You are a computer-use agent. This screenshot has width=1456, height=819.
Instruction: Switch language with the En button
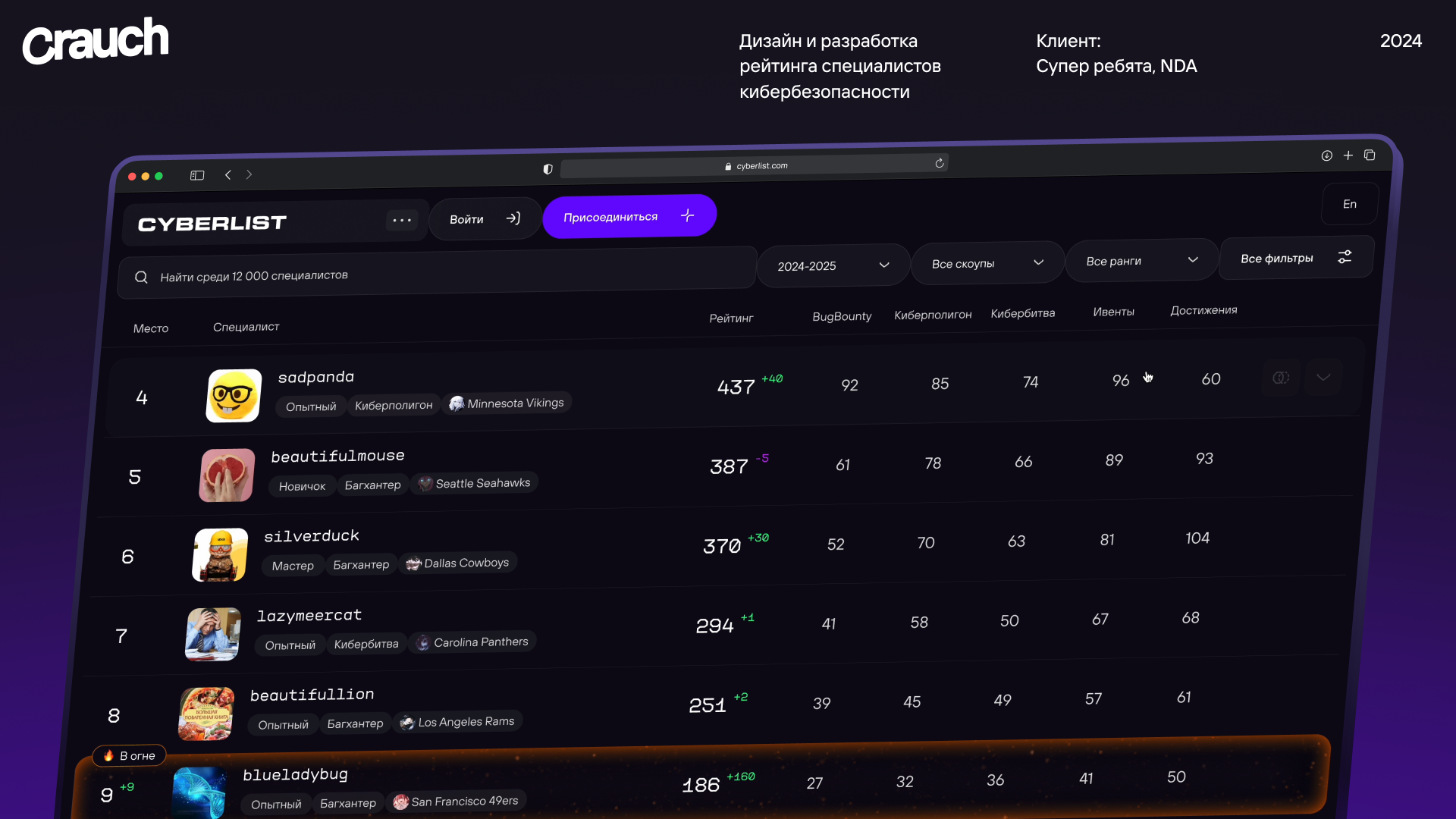coord(1350,204)
